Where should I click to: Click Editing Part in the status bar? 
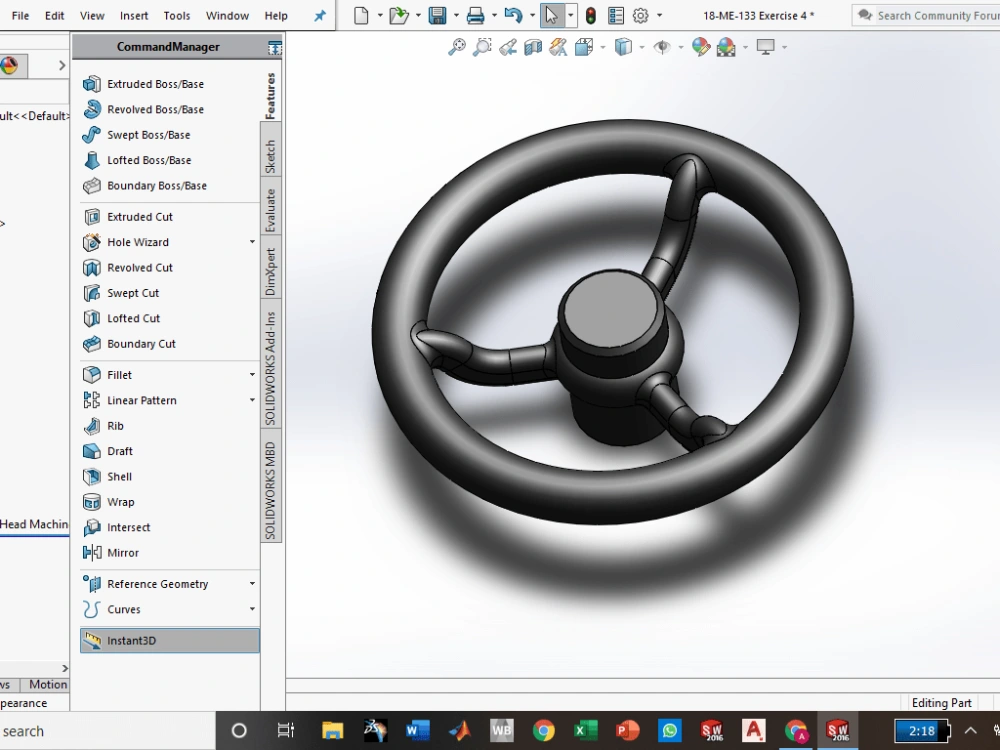point(941,702)
